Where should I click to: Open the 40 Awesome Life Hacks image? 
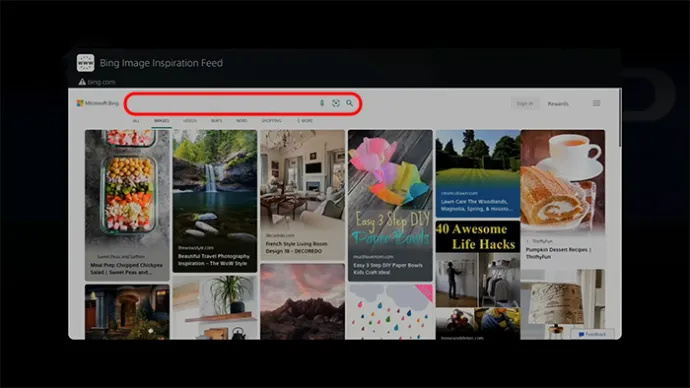click(x=478, y=280)
